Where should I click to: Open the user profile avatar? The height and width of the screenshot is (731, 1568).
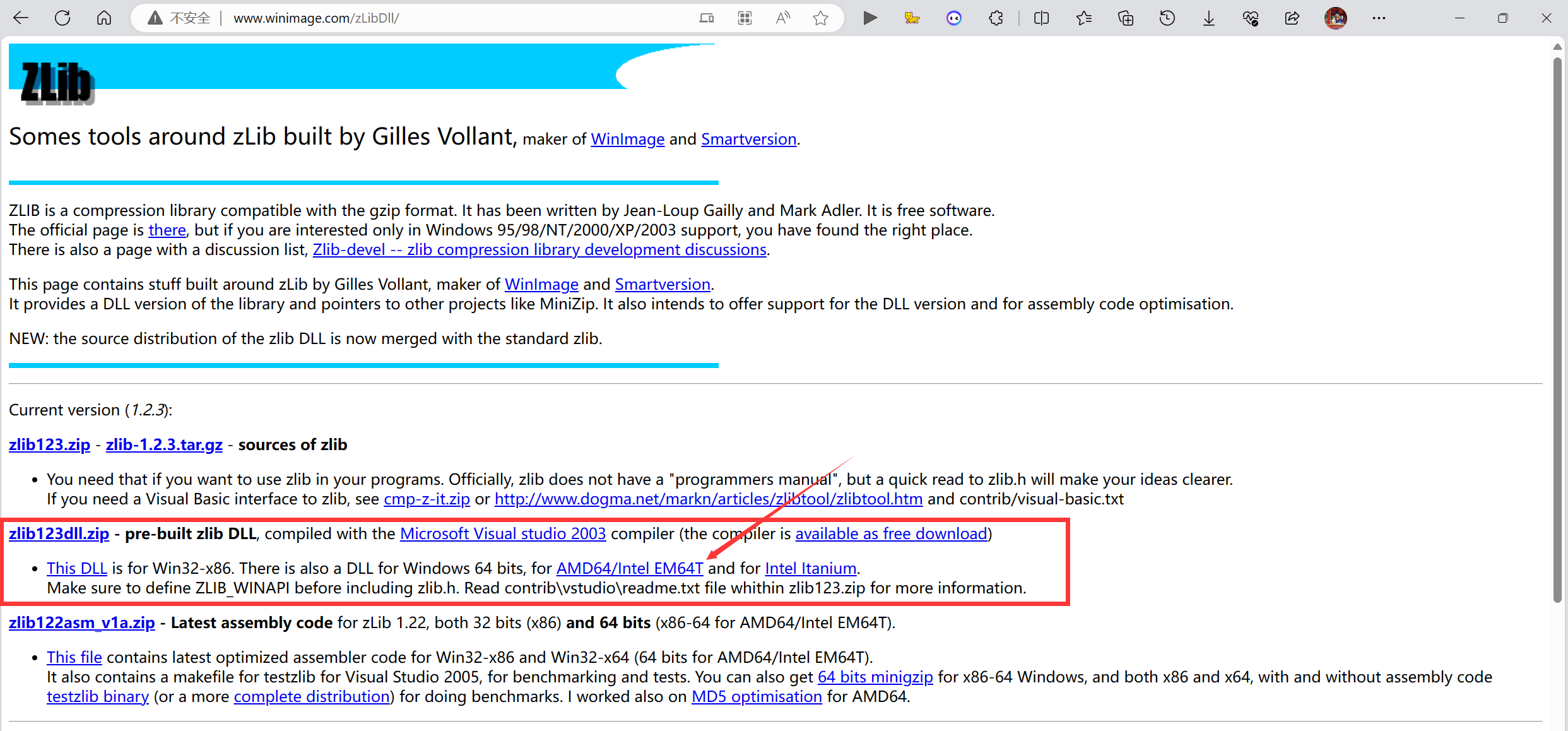coord(1336,18)
